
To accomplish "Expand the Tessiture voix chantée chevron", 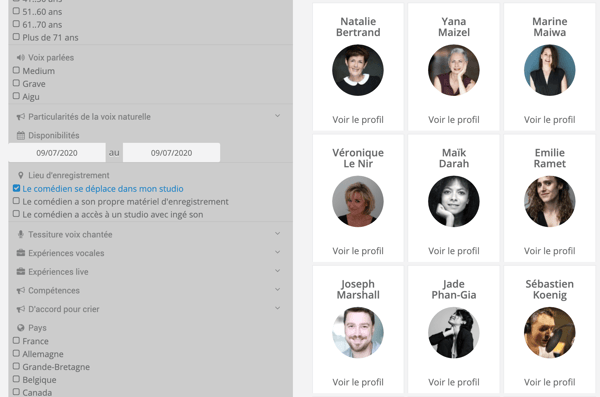I will pyautogui.click(x=278, y=234).
